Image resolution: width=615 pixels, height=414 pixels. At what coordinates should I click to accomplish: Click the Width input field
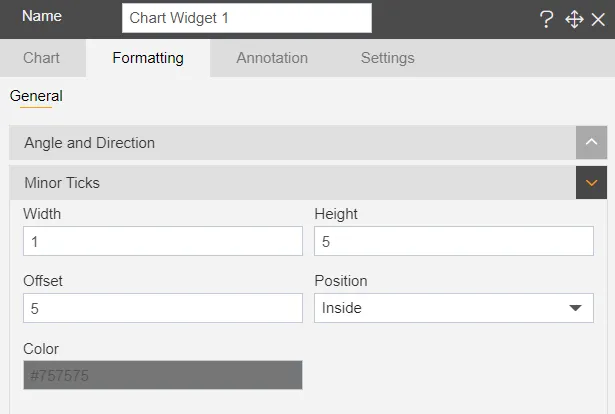(x=162, y=241)
